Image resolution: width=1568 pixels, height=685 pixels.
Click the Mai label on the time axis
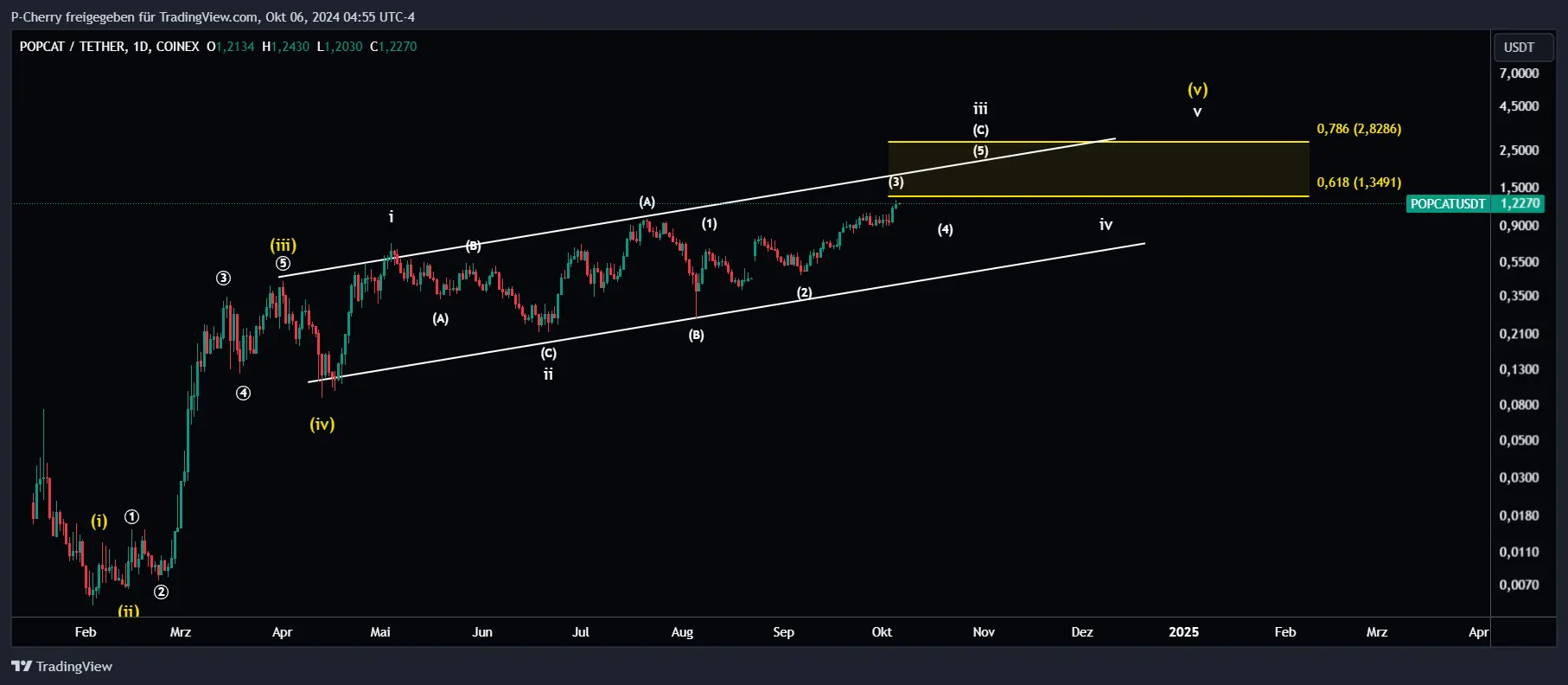tap(380, 632)
